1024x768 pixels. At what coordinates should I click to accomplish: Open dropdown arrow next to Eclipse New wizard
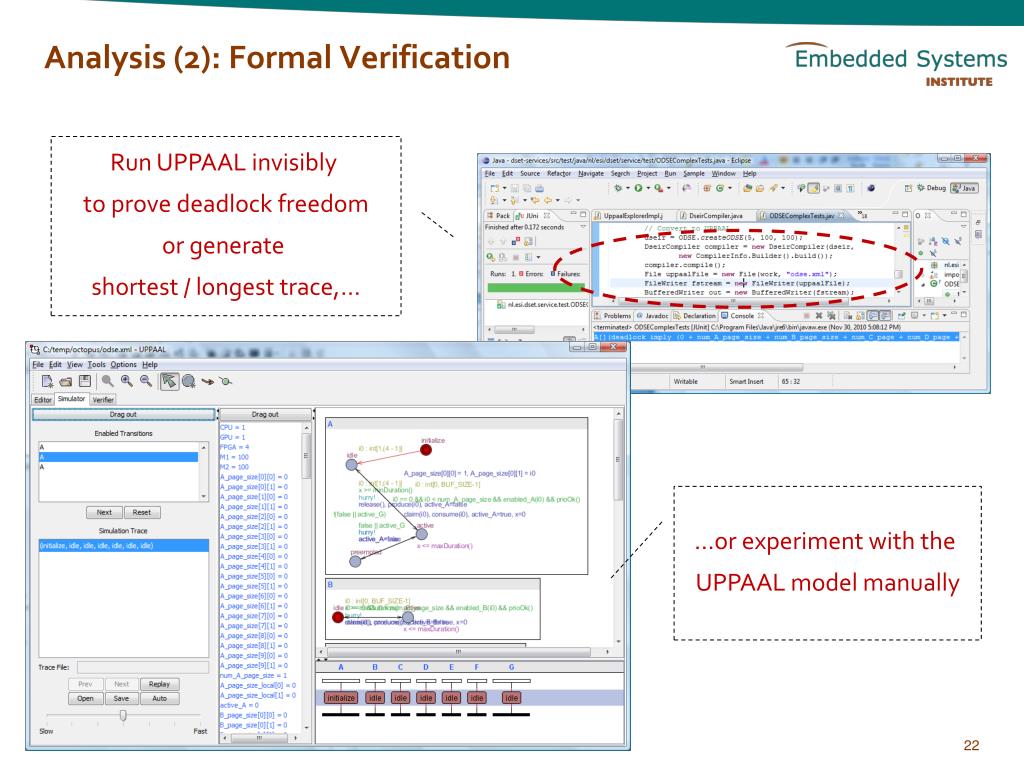(504, 188)
